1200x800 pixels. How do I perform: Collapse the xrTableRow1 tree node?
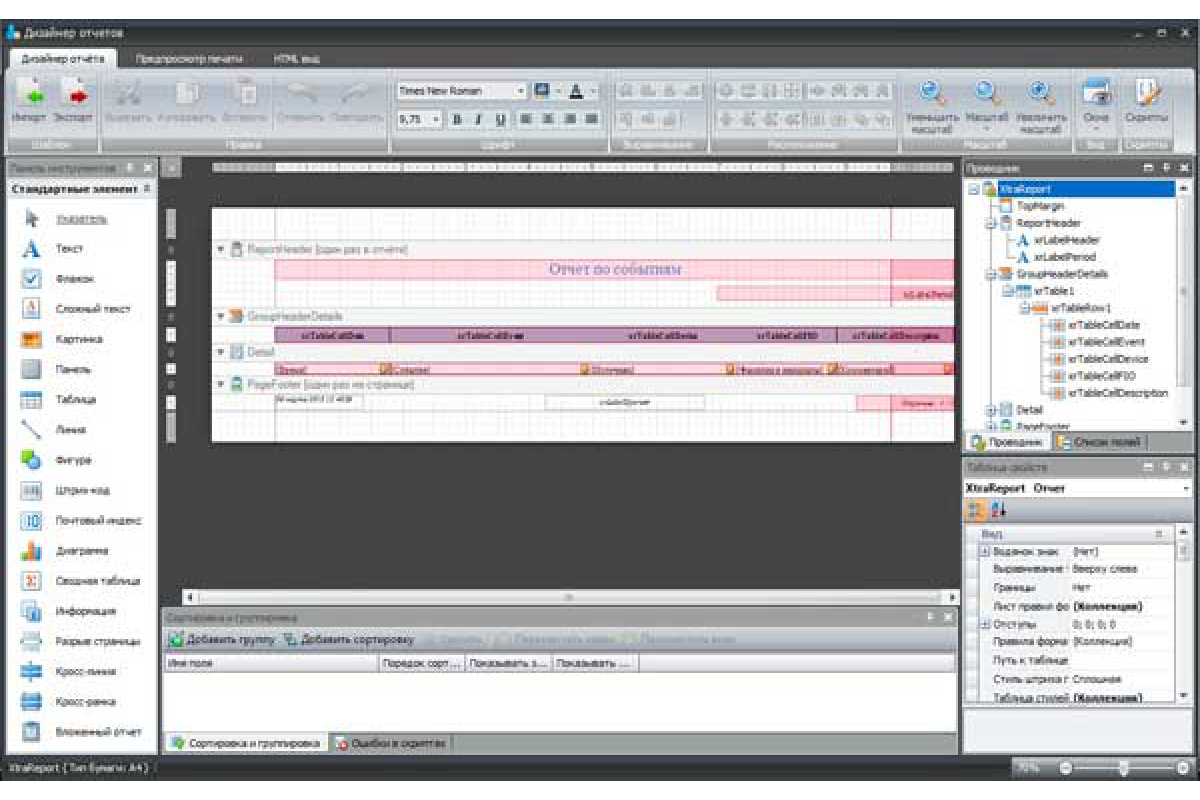click(1025, 308)
